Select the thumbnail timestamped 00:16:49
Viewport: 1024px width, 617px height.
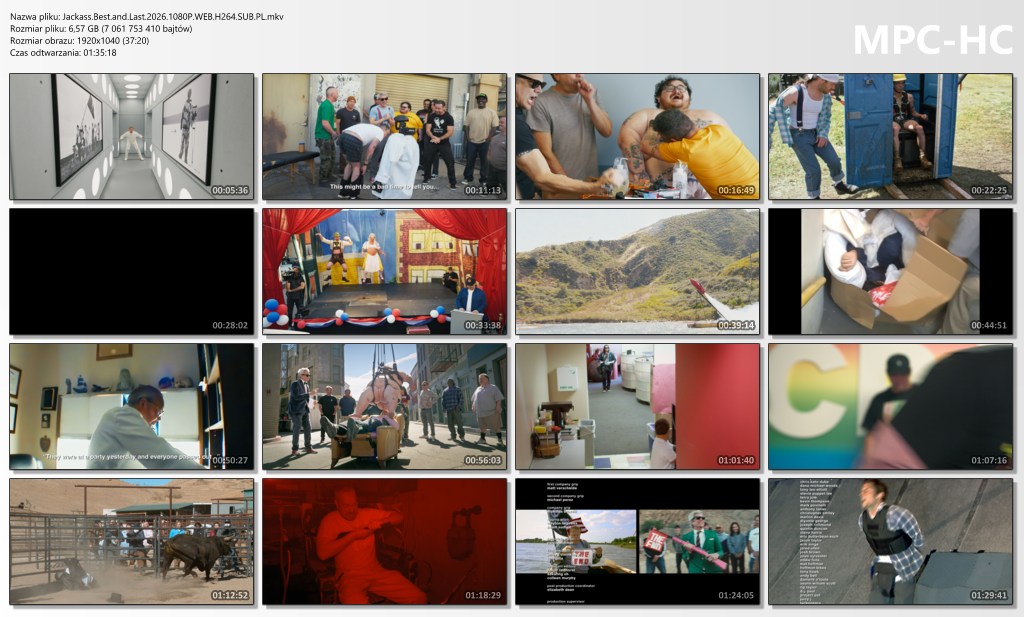coord(637,136)
